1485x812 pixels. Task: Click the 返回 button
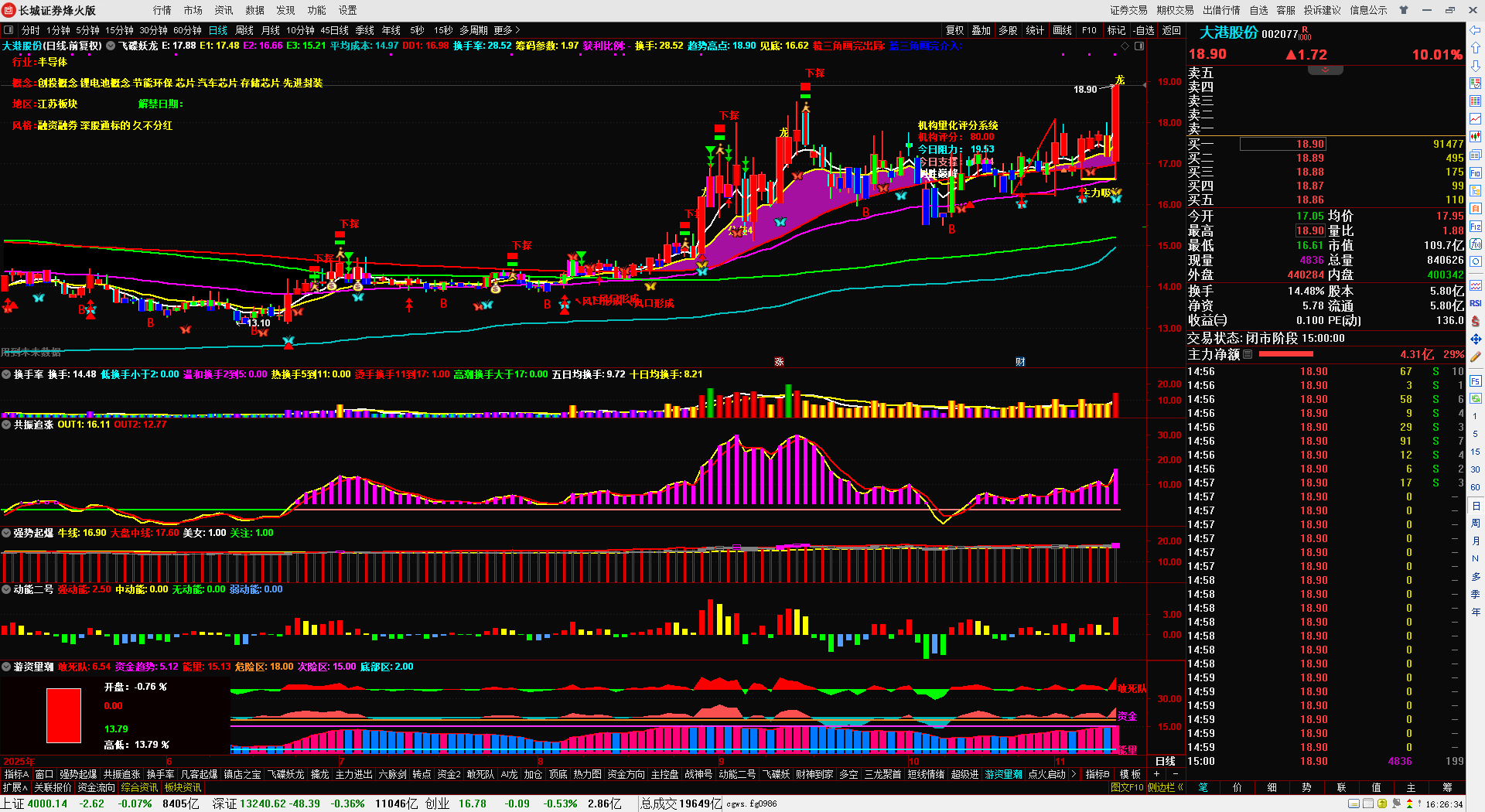(x=1172, y=30)
